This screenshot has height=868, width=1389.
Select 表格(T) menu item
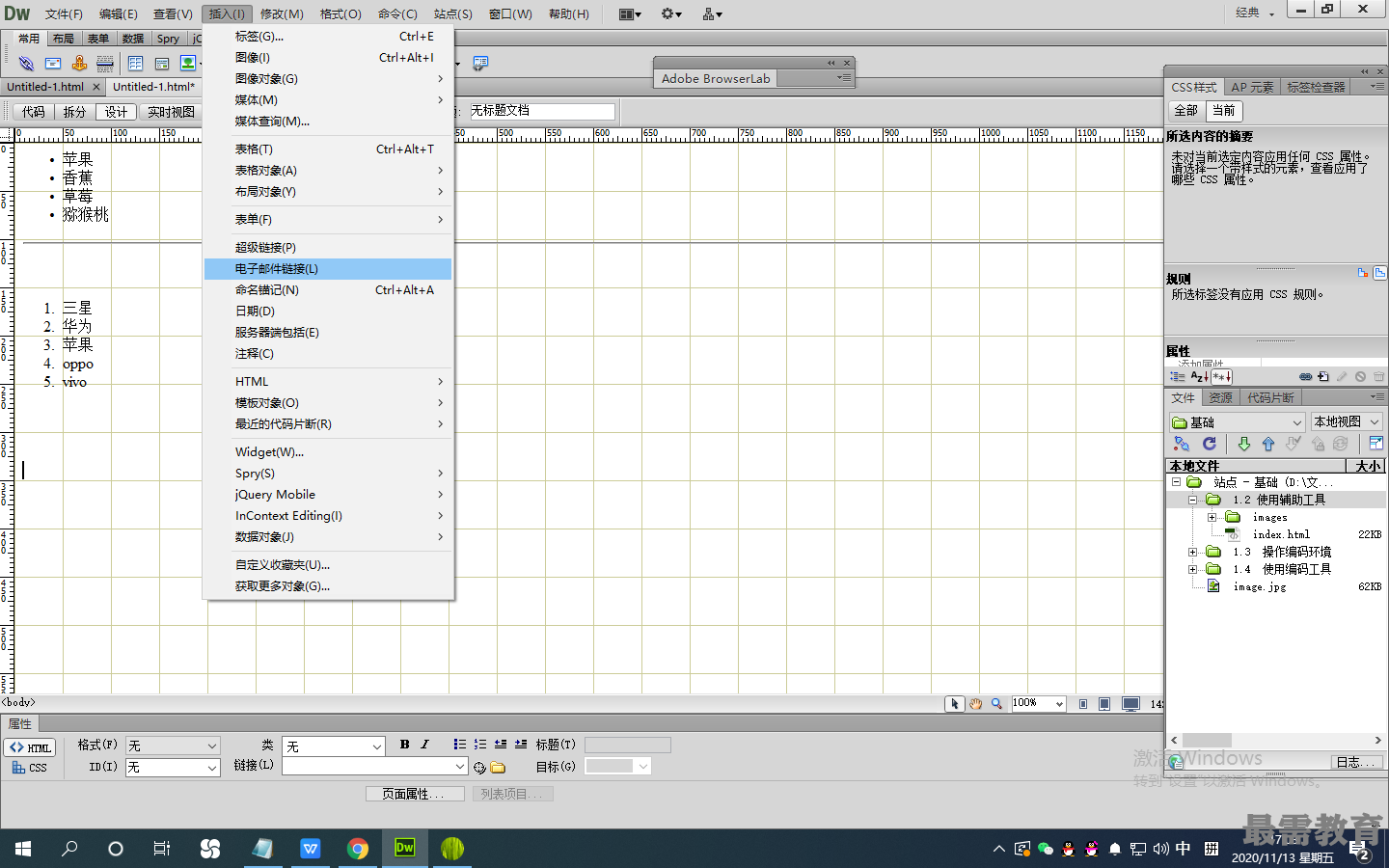click(328, 149)
